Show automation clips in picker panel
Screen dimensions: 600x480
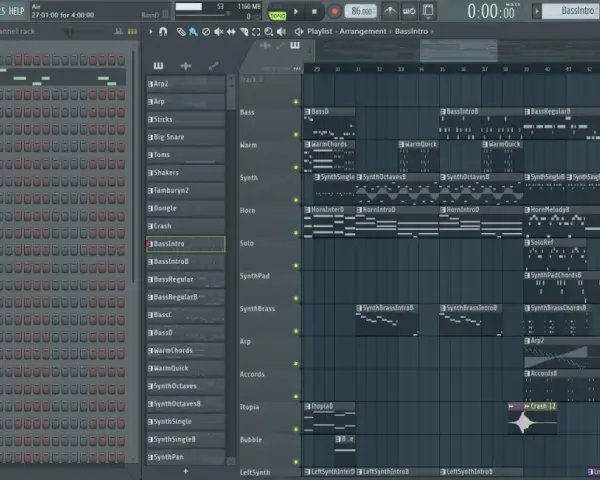click(214, 66)
